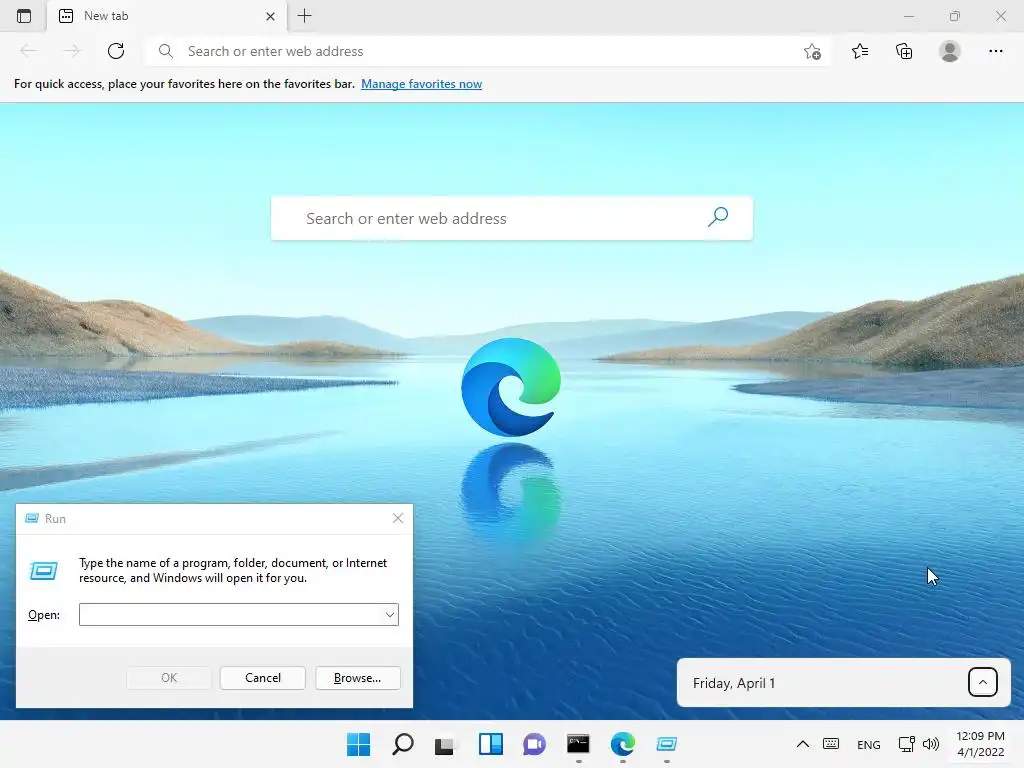Add this page to favorites star icon

pos(812,52)
